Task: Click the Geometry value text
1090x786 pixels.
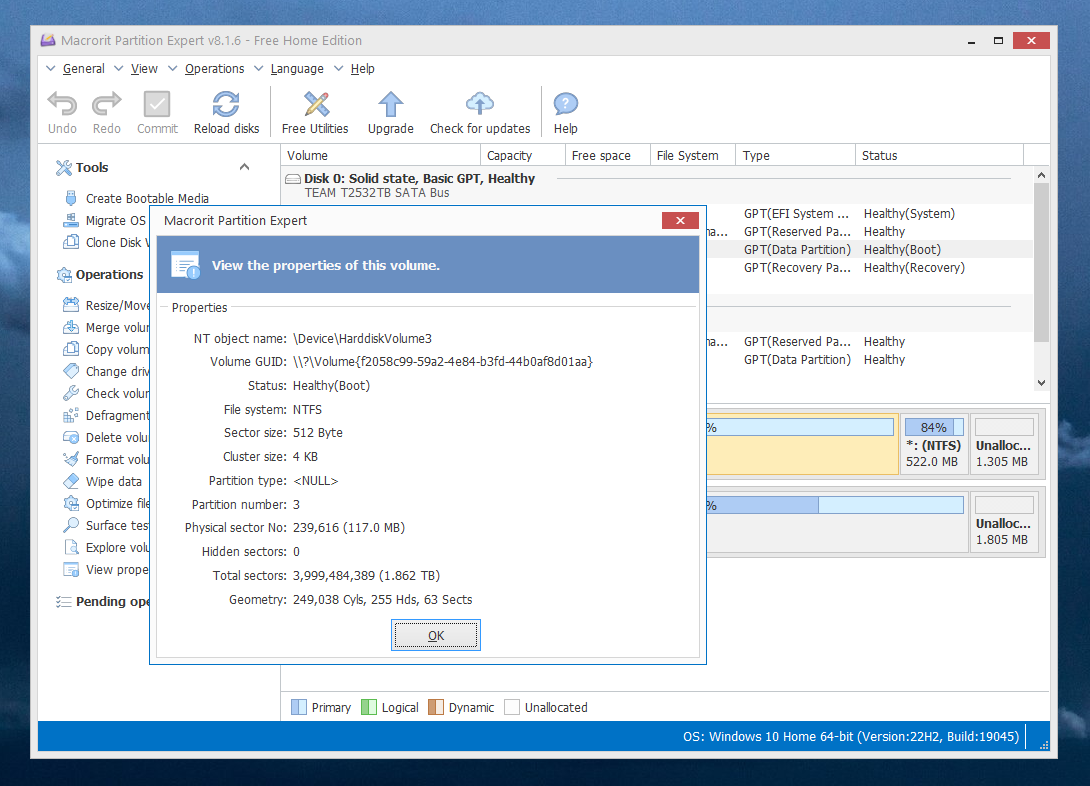Action: [x=382, y=599]
